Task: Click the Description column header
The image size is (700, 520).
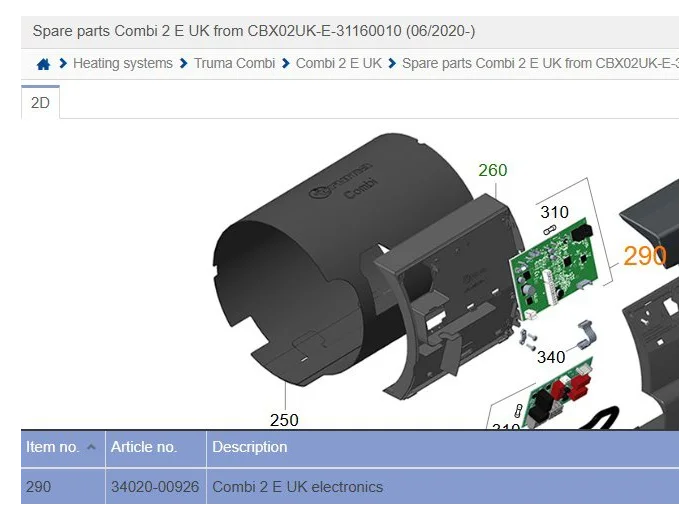Action: pyautogui.click(x=442, y=448)
